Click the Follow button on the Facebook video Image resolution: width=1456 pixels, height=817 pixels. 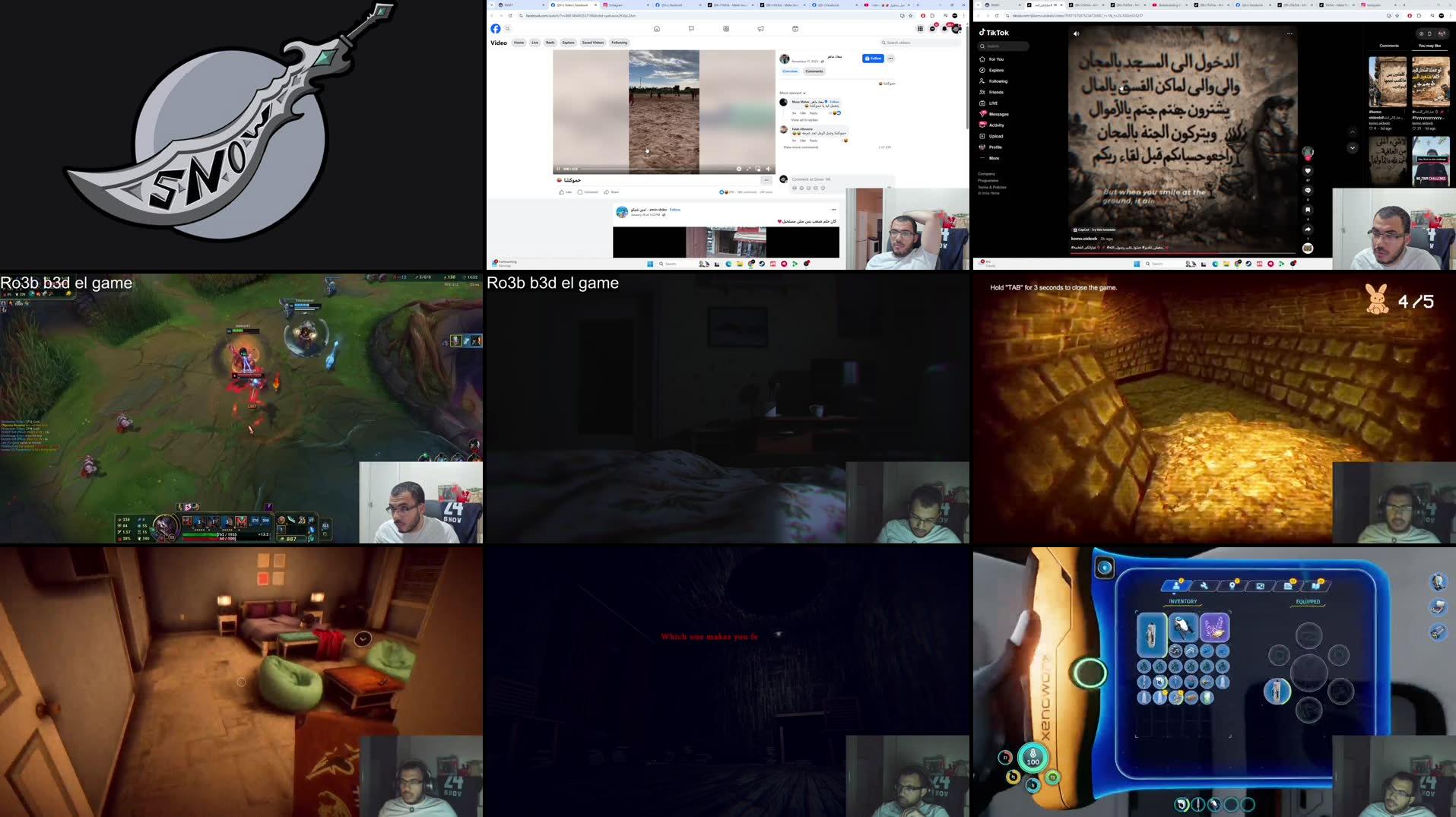coord(873,59)
